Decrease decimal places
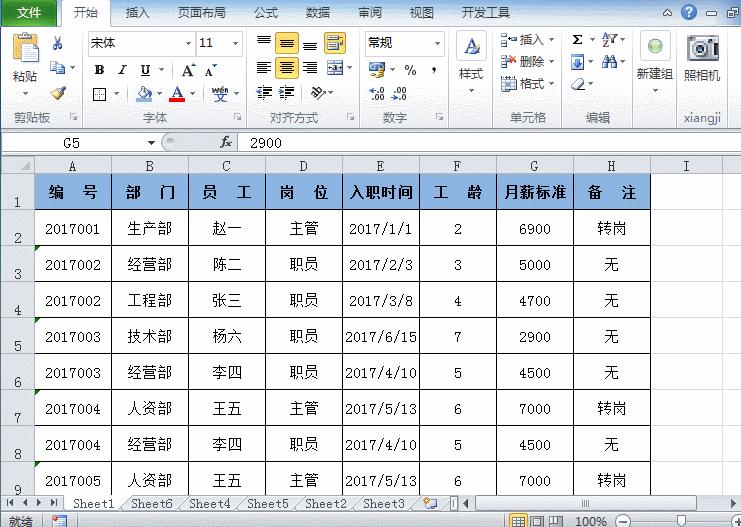Viewport: 741px width, 527px height. pyautogui.click(x=399, y=93)
